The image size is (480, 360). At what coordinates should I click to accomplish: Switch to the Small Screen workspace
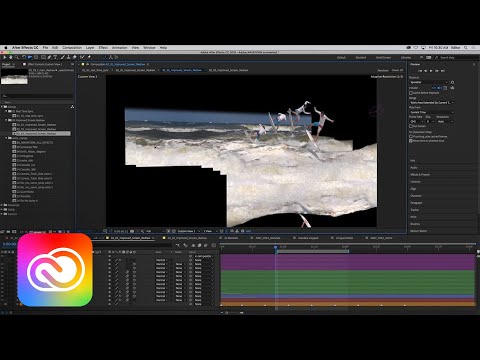pyautogui.click(x=383, y=58)
